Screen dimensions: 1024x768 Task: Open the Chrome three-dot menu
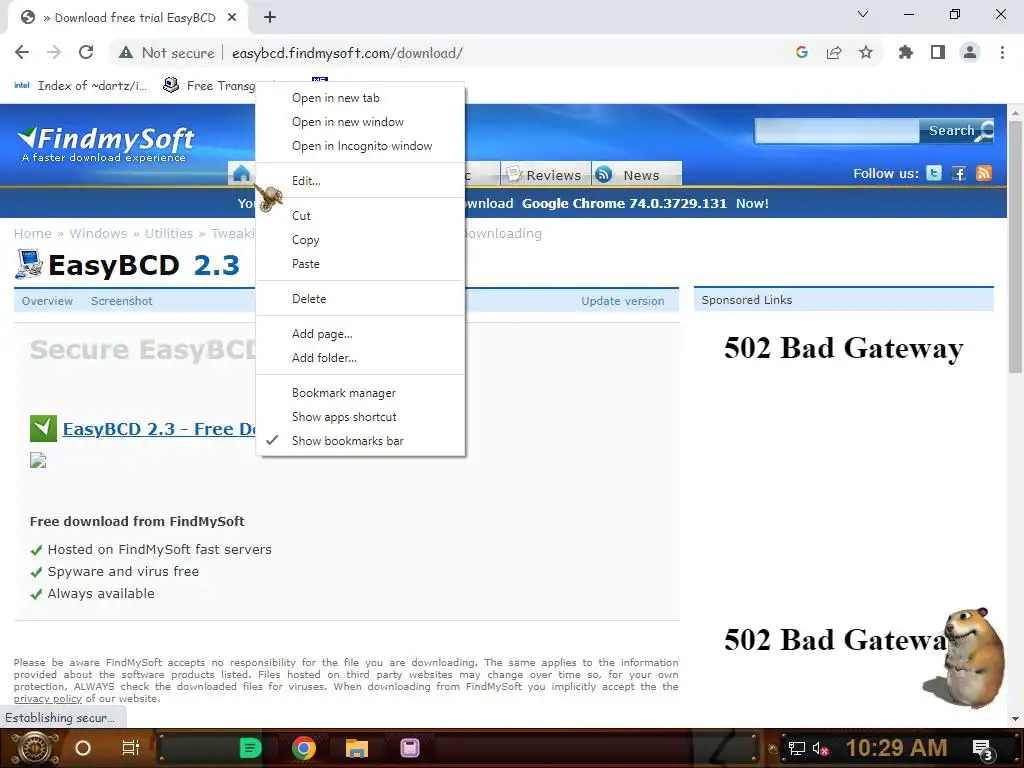coord(1002,53)
